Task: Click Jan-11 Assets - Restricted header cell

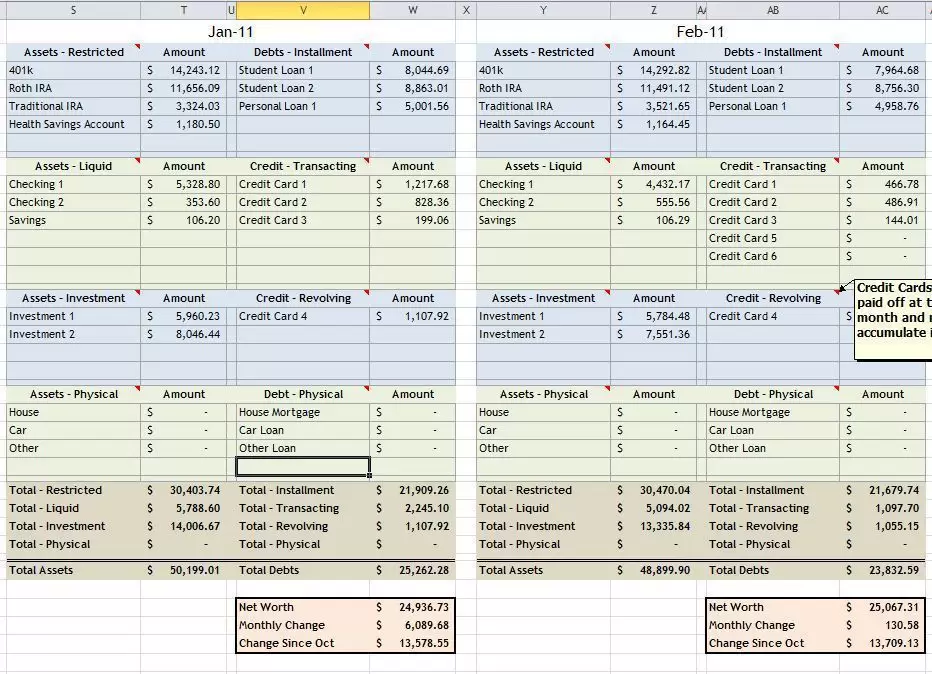Action: point(74,52)
